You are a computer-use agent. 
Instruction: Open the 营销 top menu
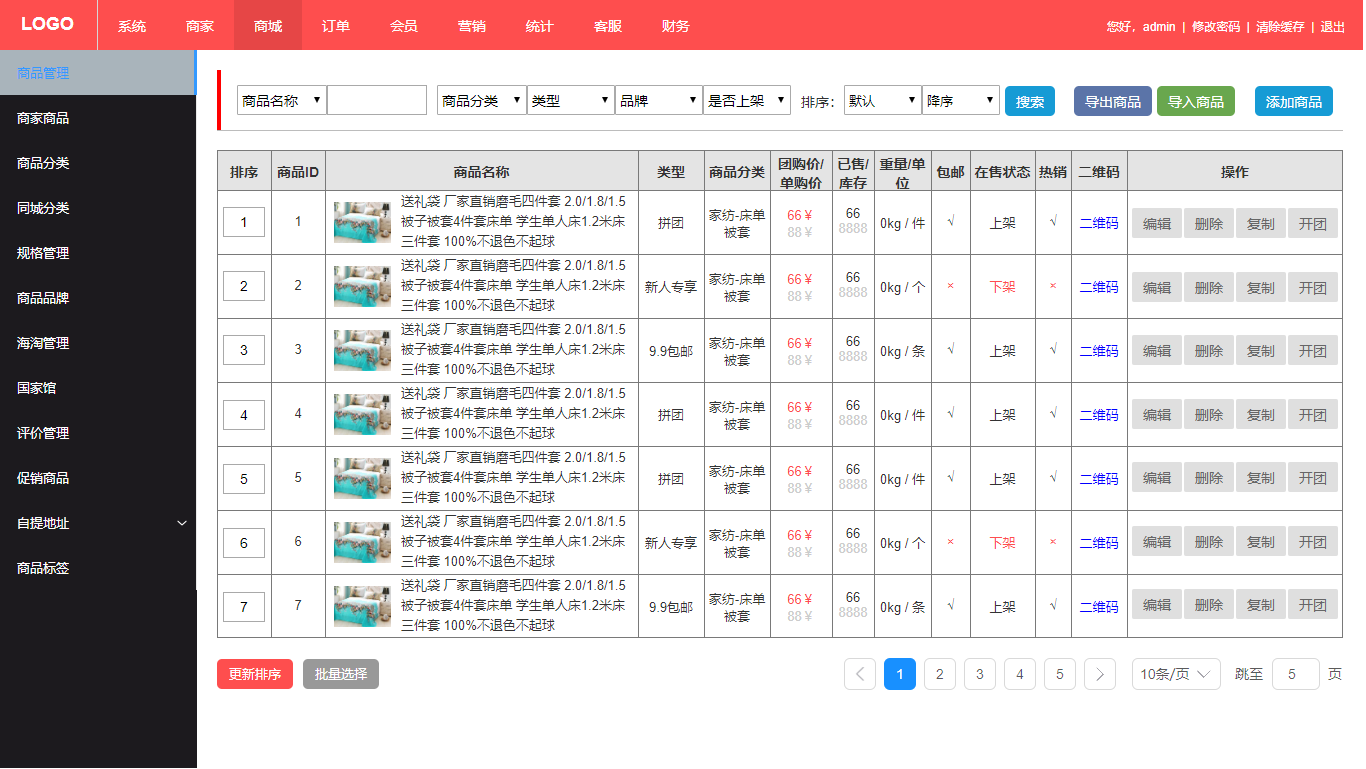tap(472, 25)
